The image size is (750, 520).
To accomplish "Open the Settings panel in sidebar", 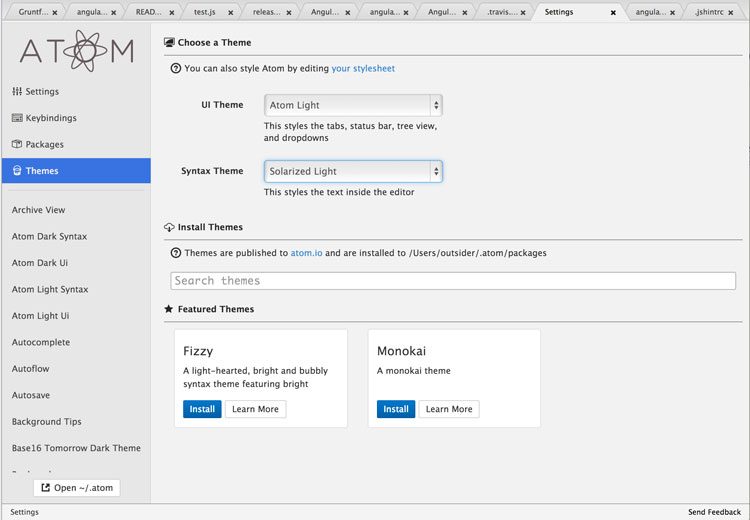I will click(76, 91).
